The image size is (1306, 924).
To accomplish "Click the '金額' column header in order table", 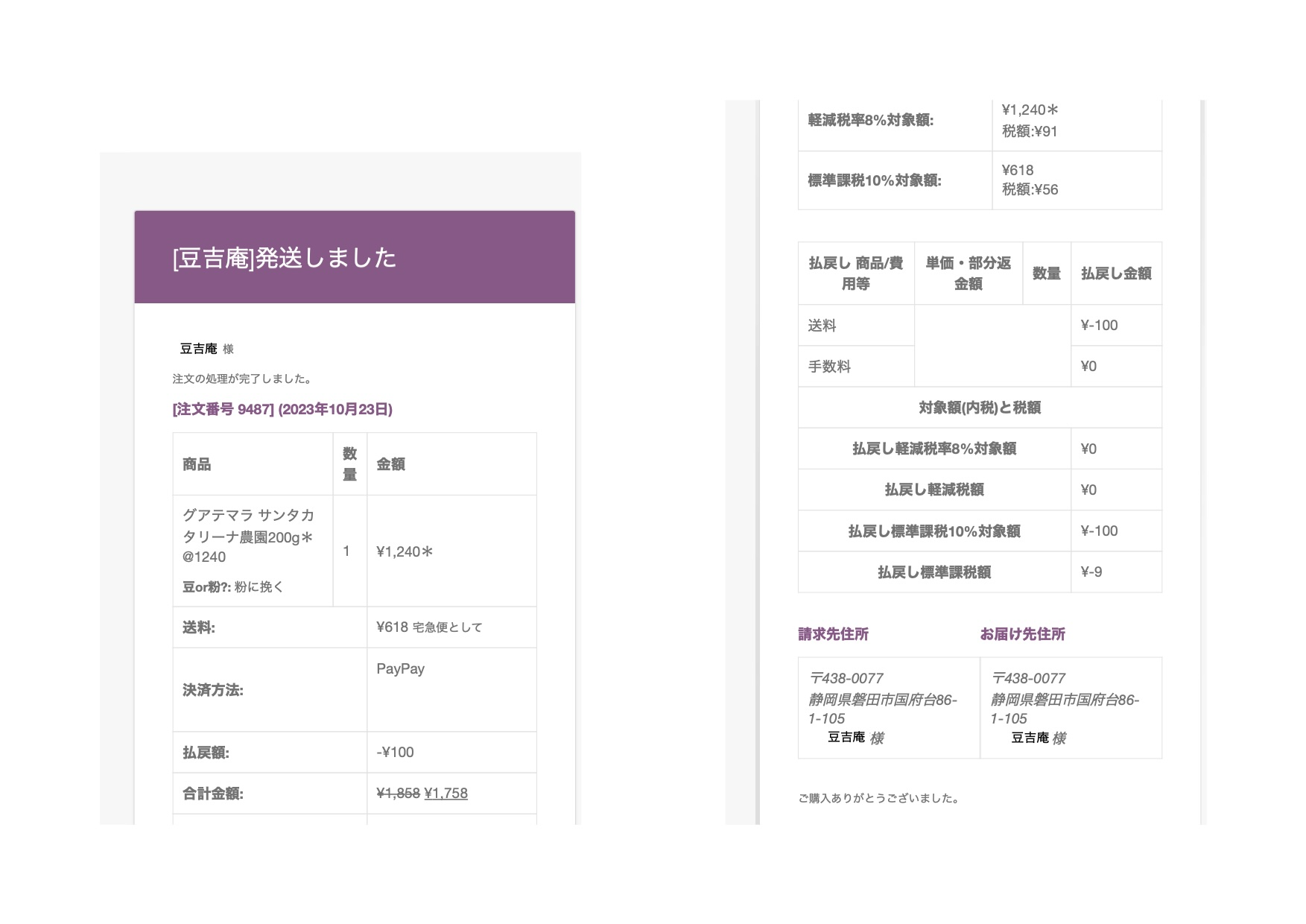I will [390, 464].
